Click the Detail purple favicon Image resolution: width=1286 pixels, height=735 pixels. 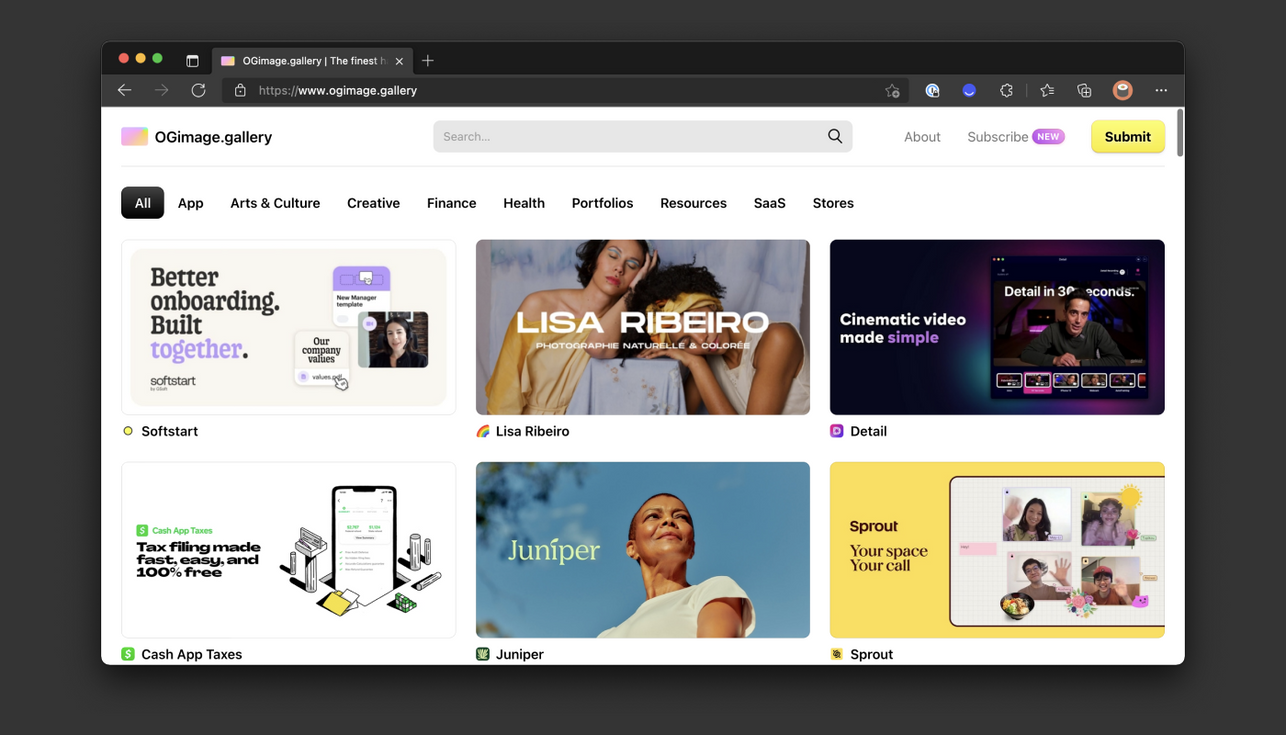click(x=837, y=431)
